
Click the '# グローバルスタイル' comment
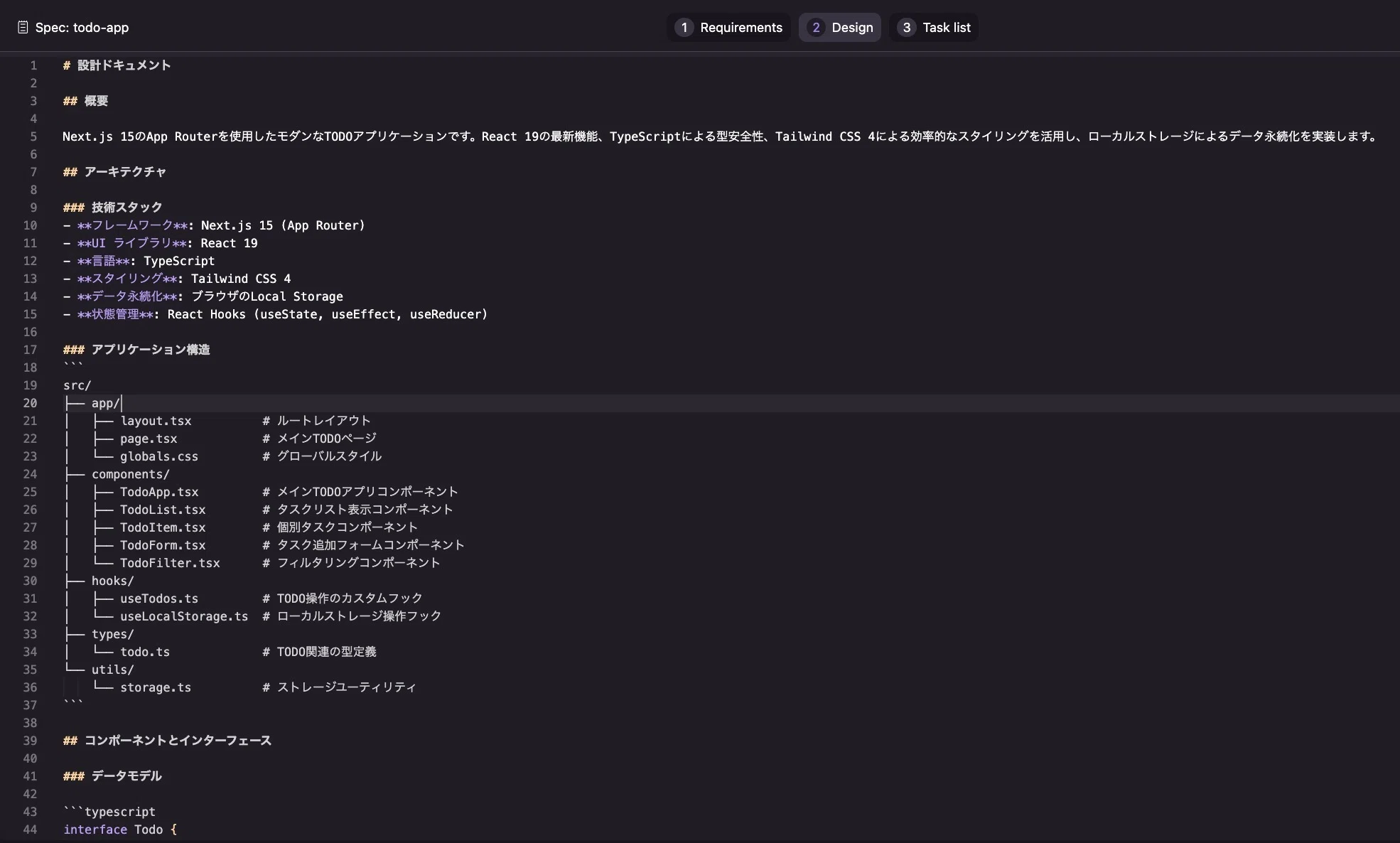(322, 456)
